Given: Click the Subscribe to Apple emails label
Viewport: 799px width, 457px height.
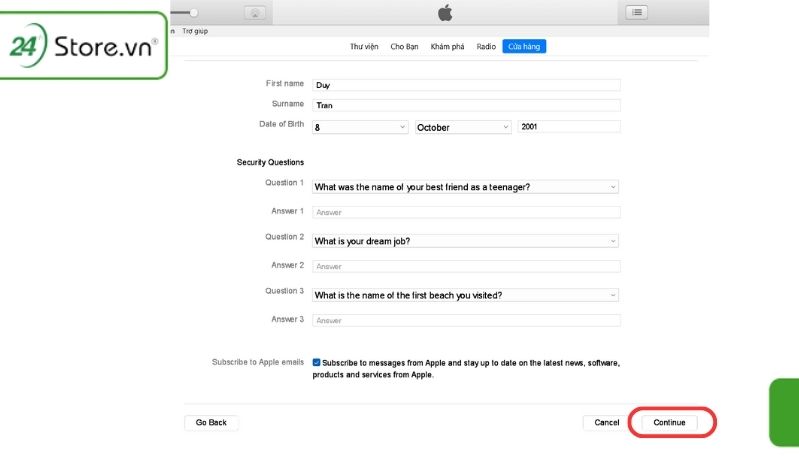Looking at the screenshot, I should tap(258, 362).
